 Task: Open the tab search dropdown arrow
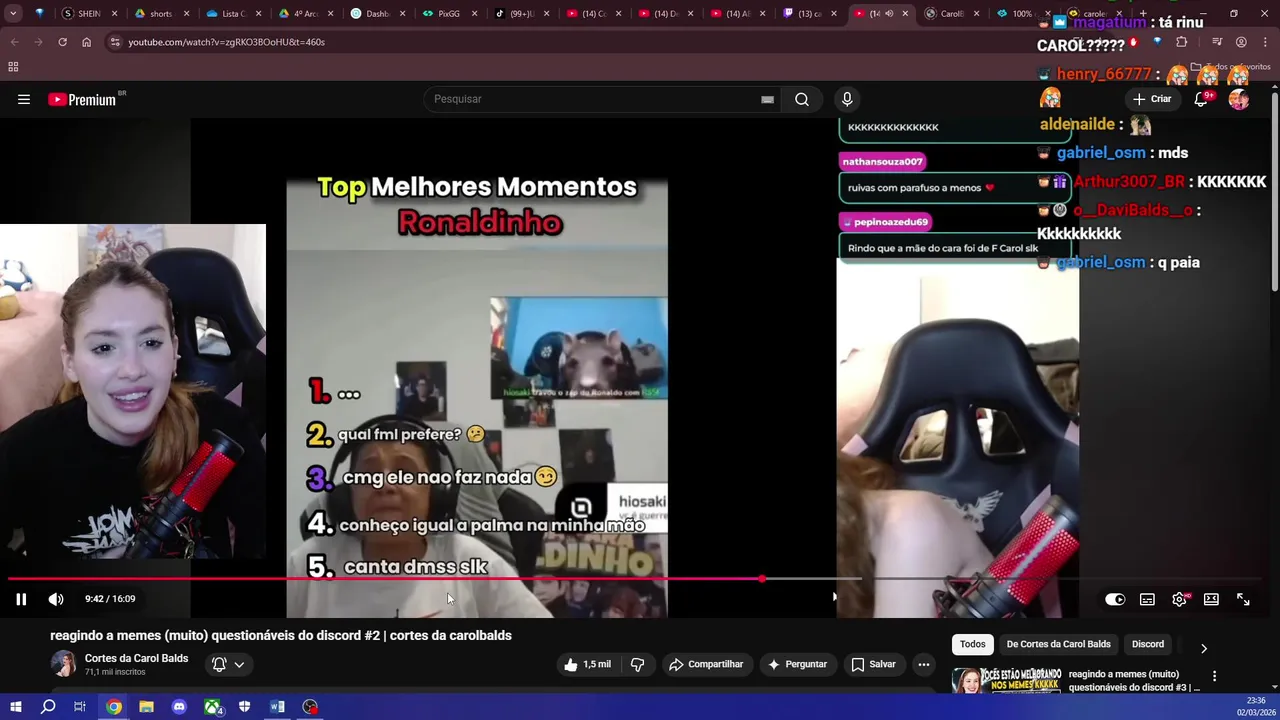click(13, 14)
